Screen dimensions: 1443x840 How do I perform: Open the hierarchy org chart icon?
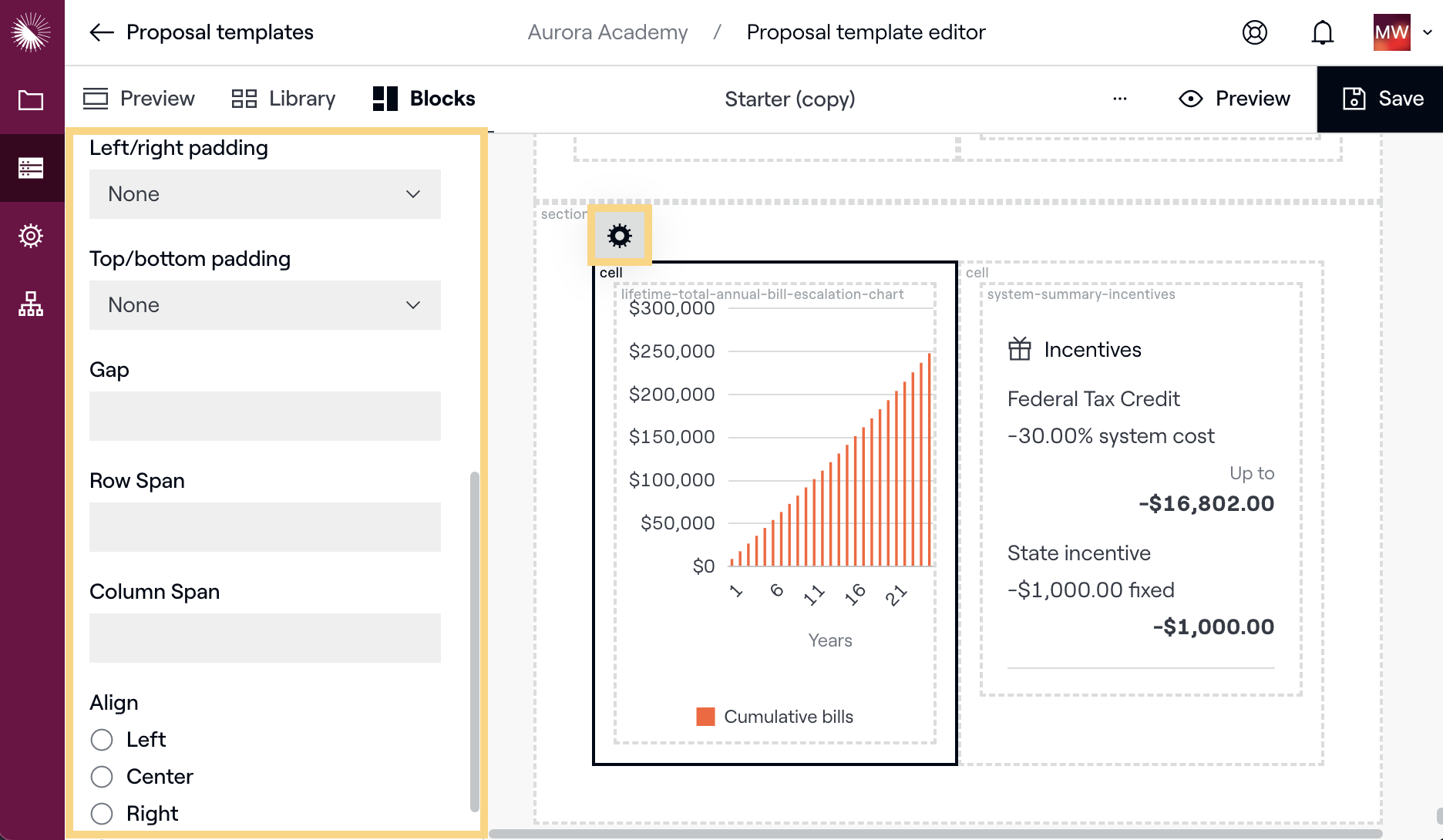31,304
